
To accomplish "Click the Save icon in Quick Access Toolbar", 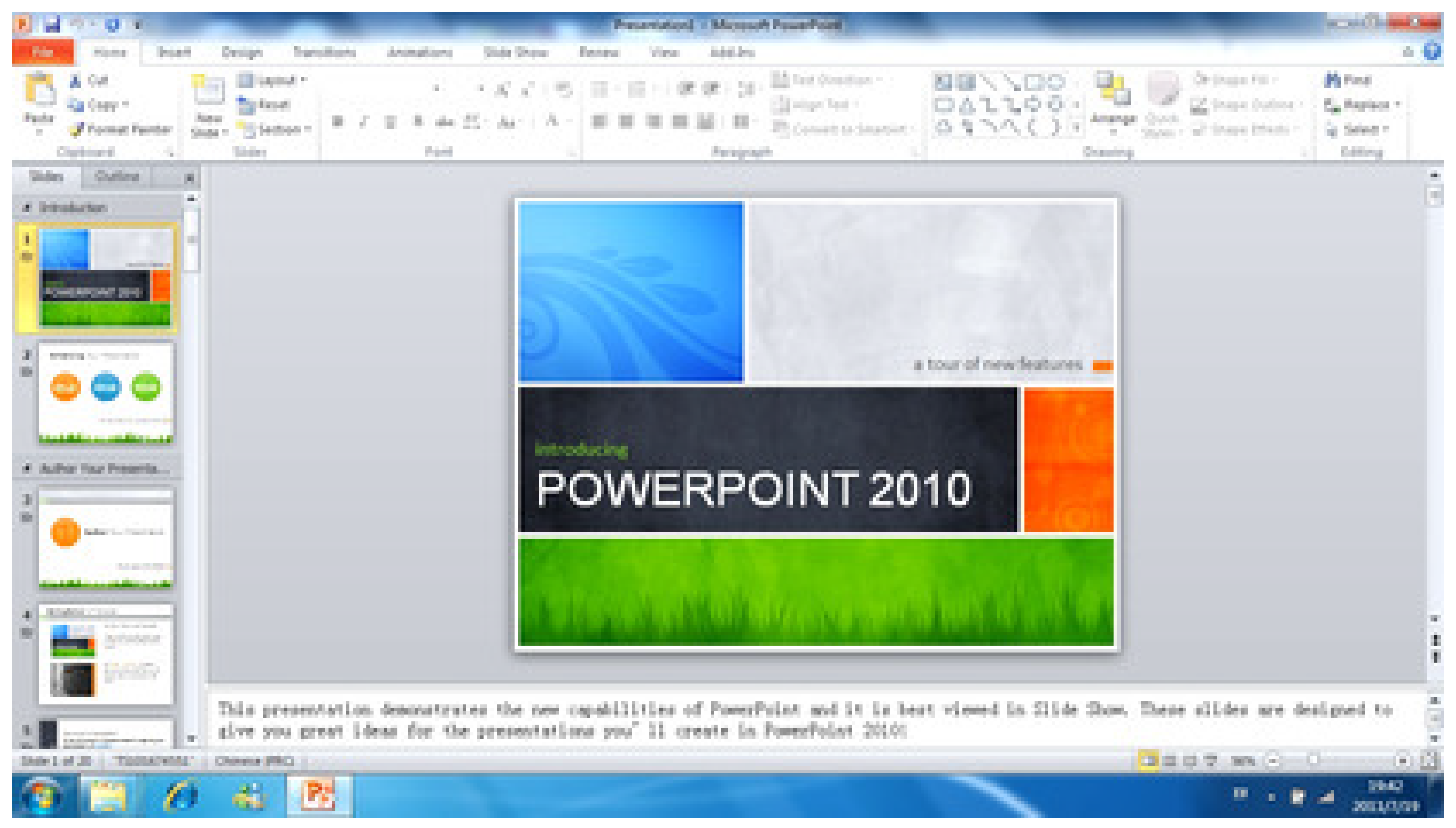I will [x=53, y=24].
